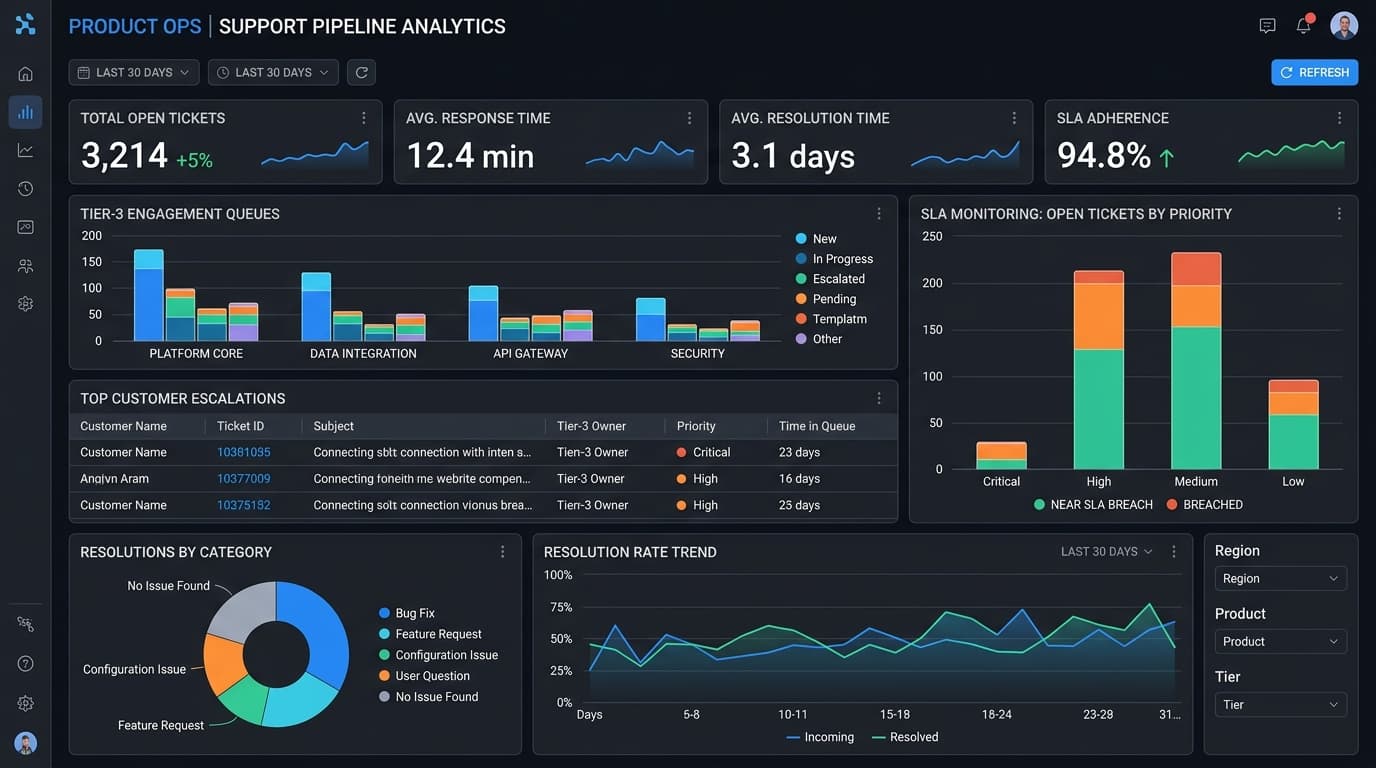
Task: Open Tier-3 Engagement Queues options menu
Action: tap(879, 214)
